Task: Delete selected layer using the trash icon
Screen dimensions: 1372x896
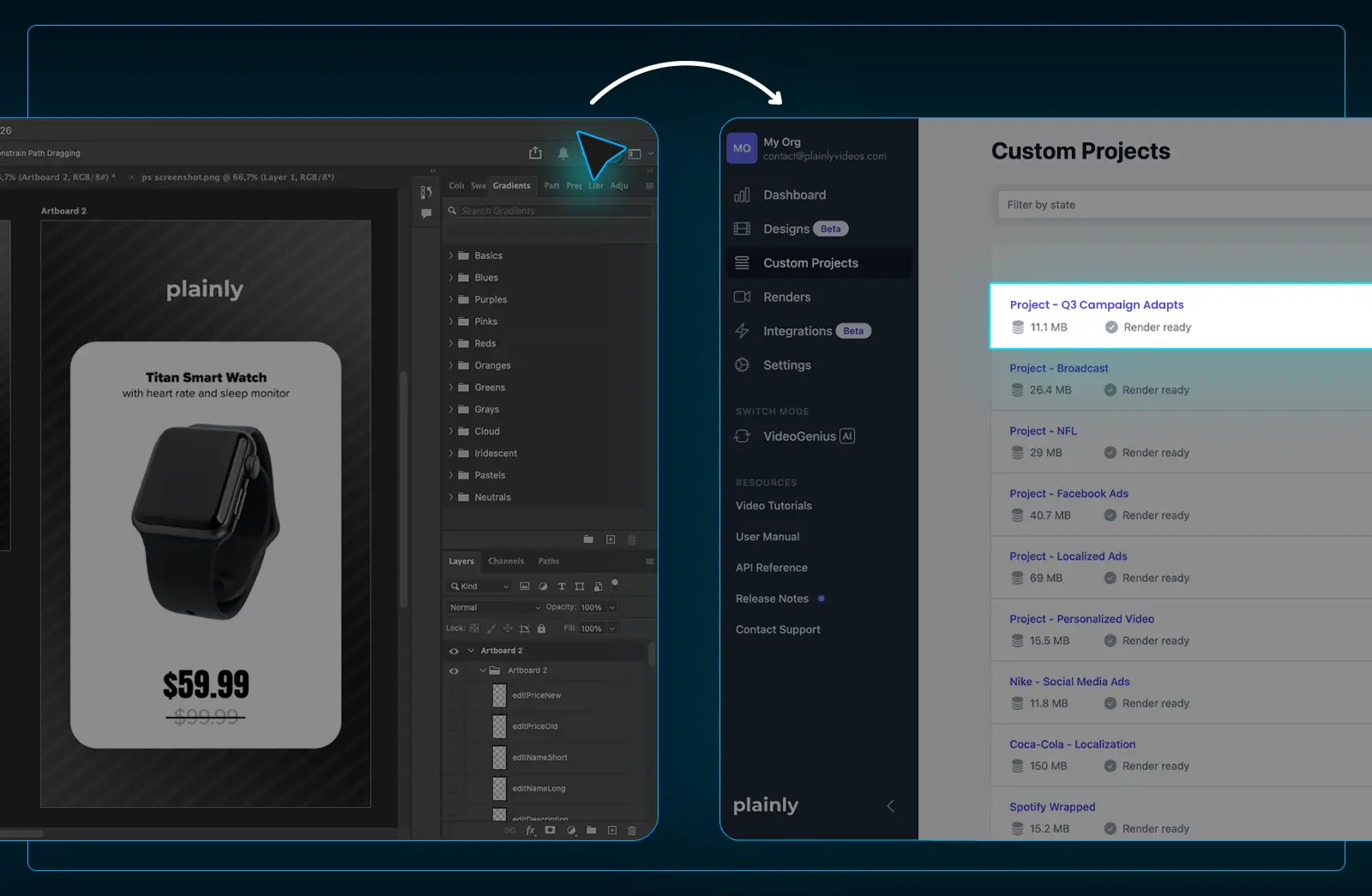Action: pos(632,831)
